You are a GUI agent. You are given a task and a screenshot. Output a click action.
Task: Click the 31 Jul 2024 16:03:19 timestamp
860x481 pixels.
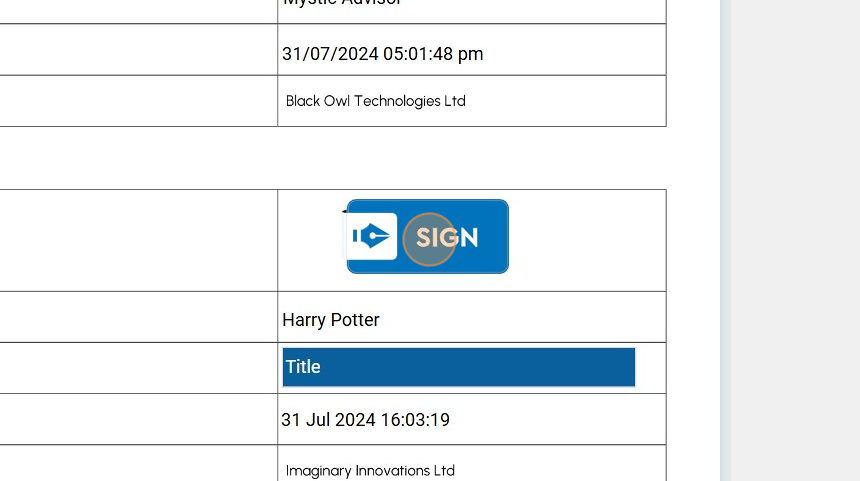click(365, 420)
